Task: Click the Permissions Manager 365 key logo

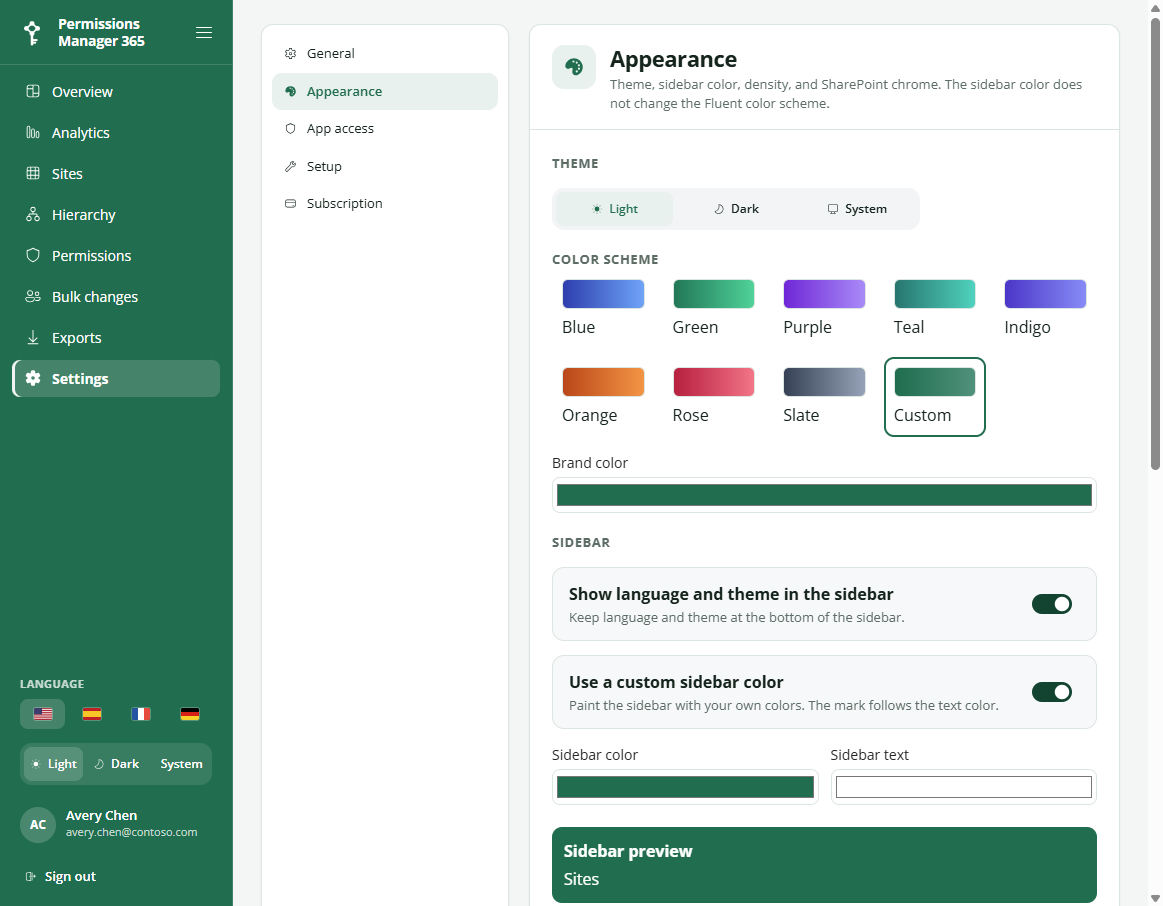Action: (32, 33)
